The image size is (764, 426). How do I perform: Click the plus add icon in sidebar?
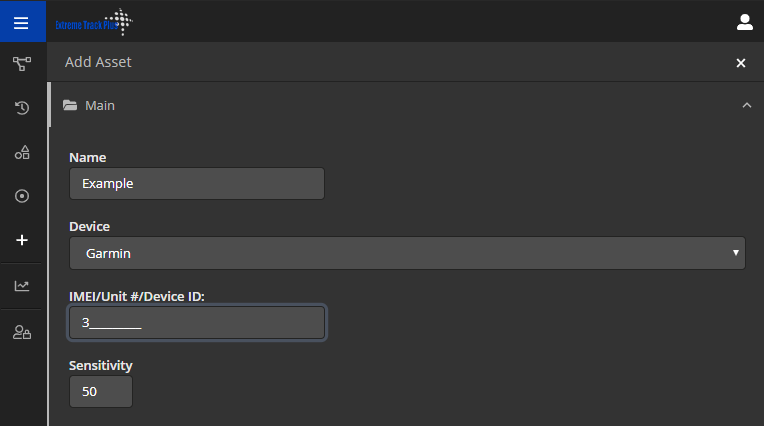click(22, 240)
